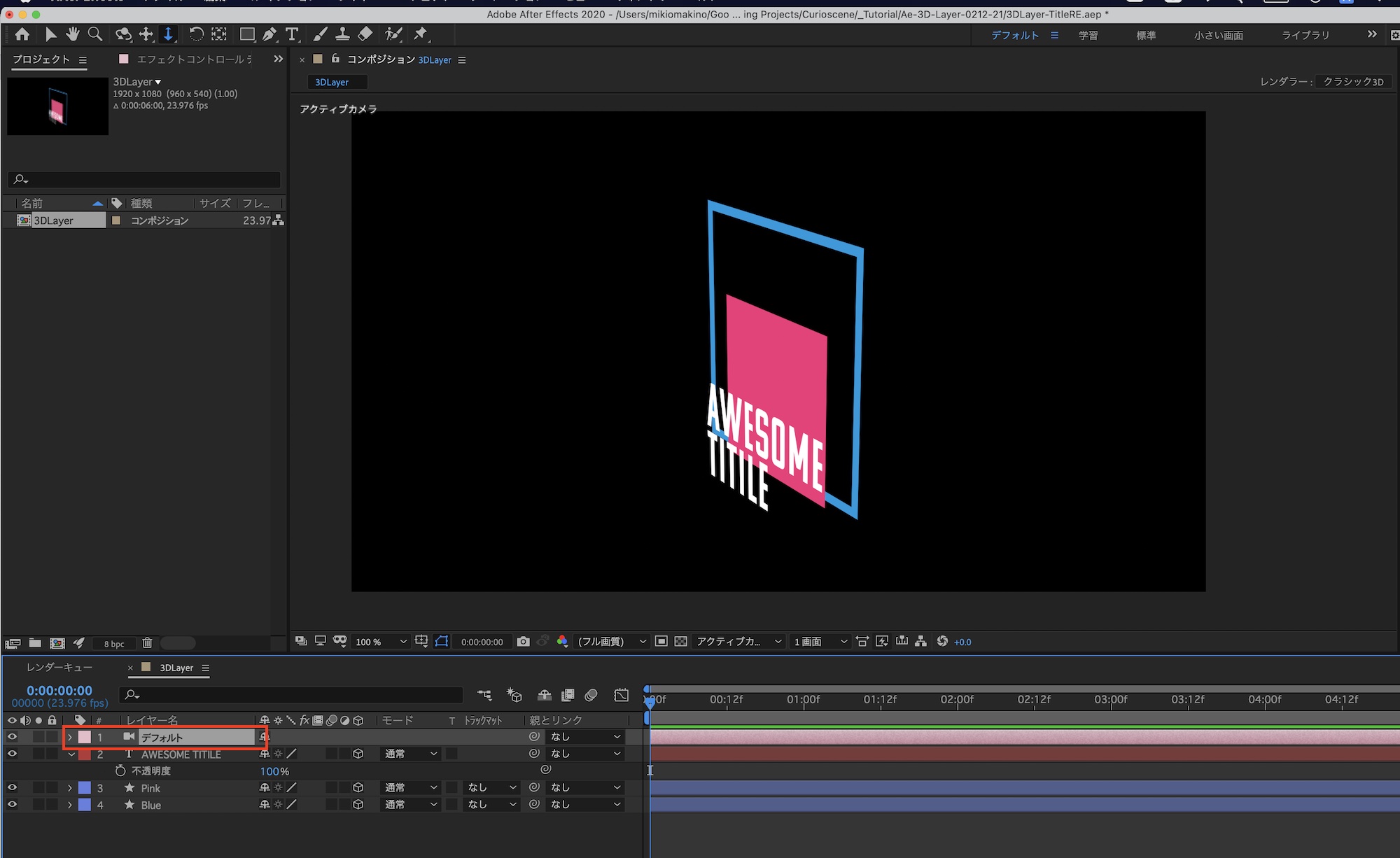Select the Eraser tool

[x=365, y=34]
